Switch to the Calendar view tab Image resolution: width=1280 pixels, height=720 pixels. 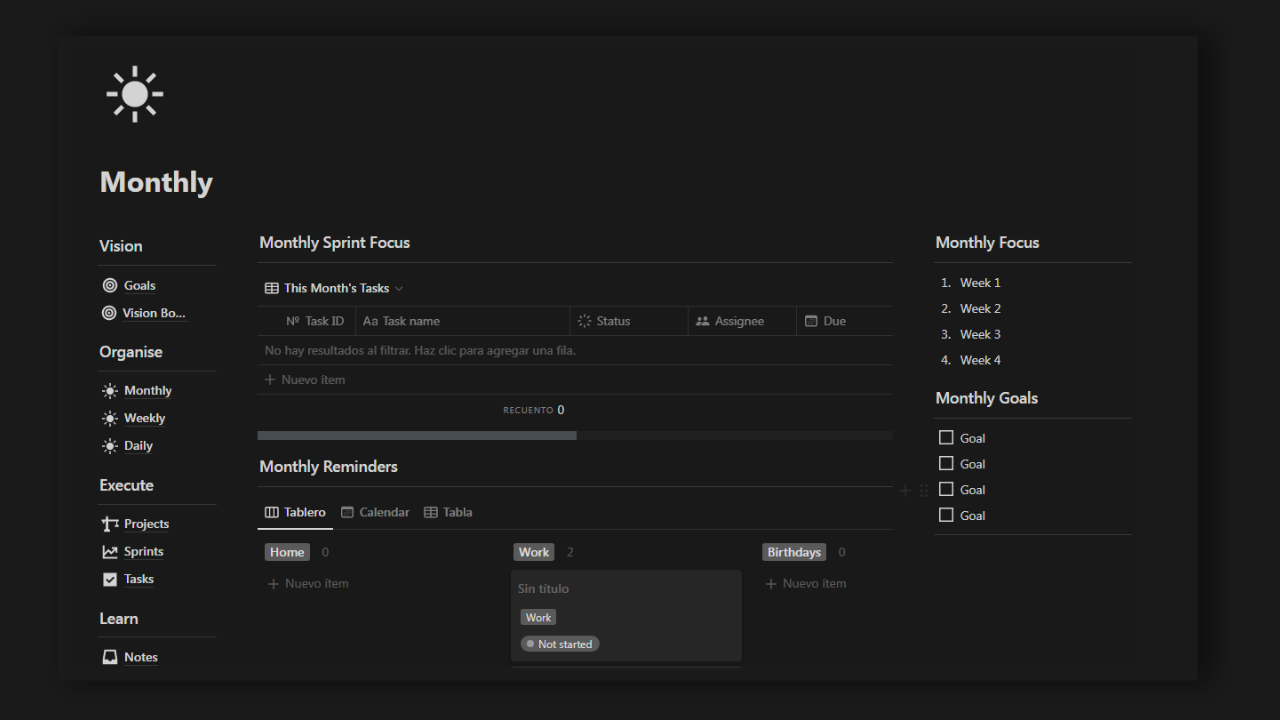[x=375, y=512]
